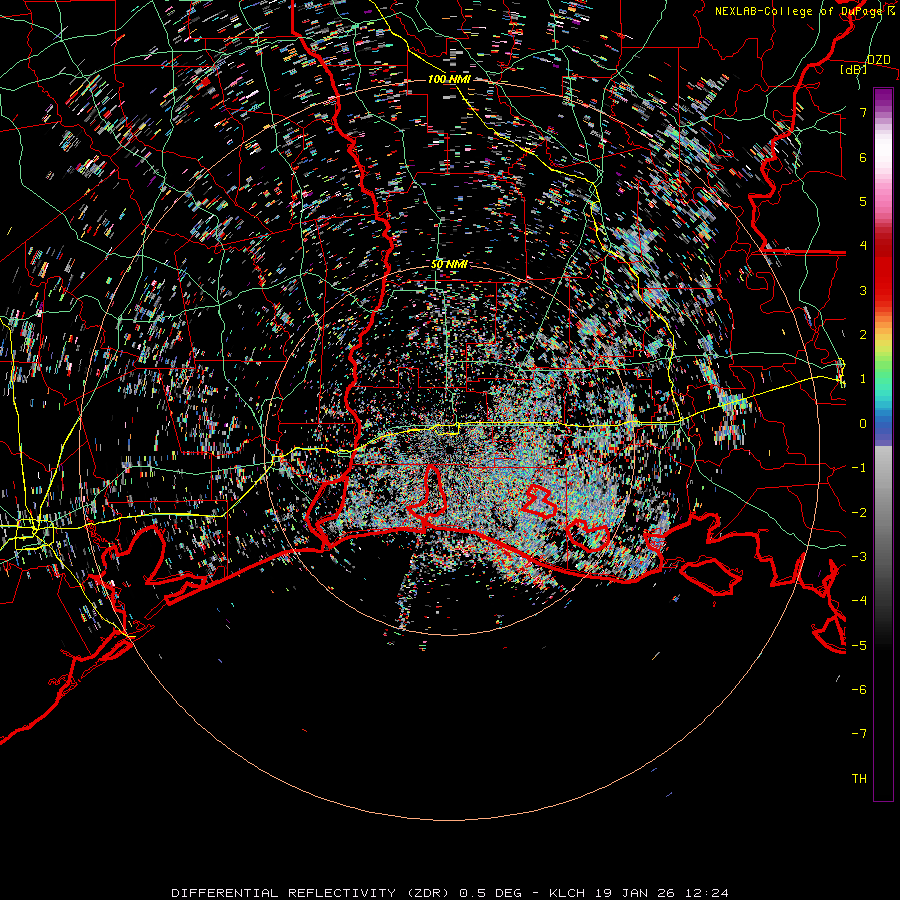The height and width of the screenshot is (900, 900).
Task: Click the "50 NMI" range ring label
Action: (449, 265)
